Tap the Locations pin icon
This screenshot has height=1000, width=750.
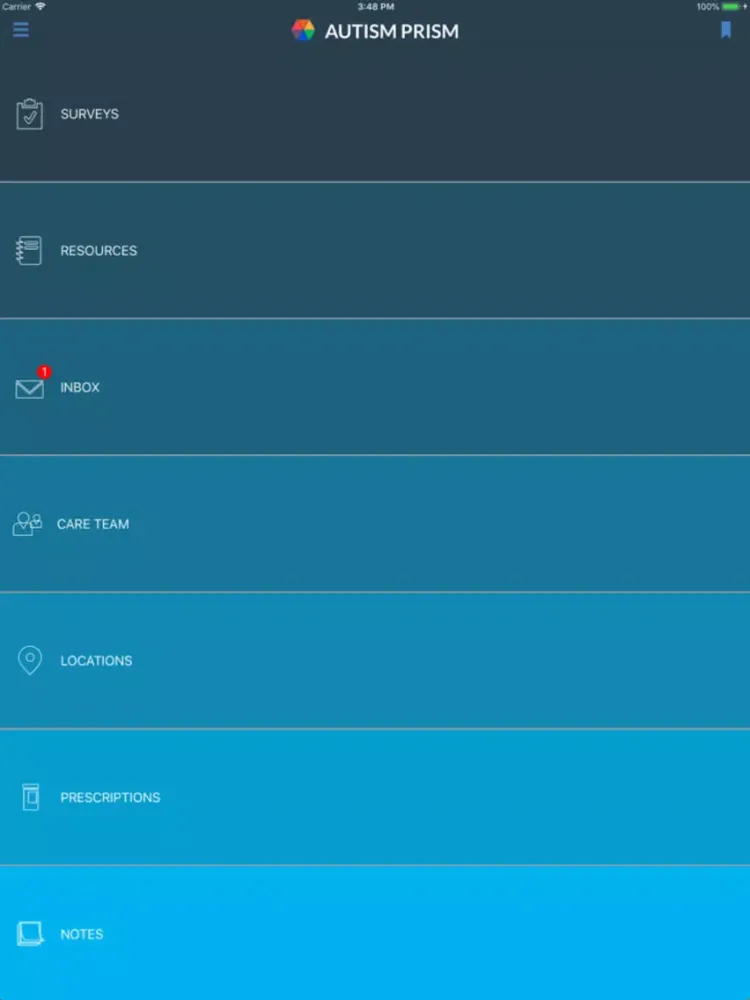[x=29, y=660]
